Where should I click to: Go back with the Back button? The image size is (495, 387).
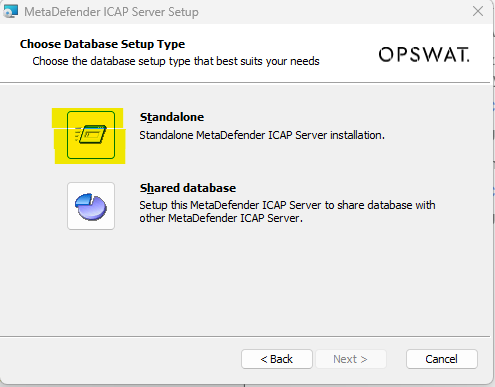coord(277,359)
